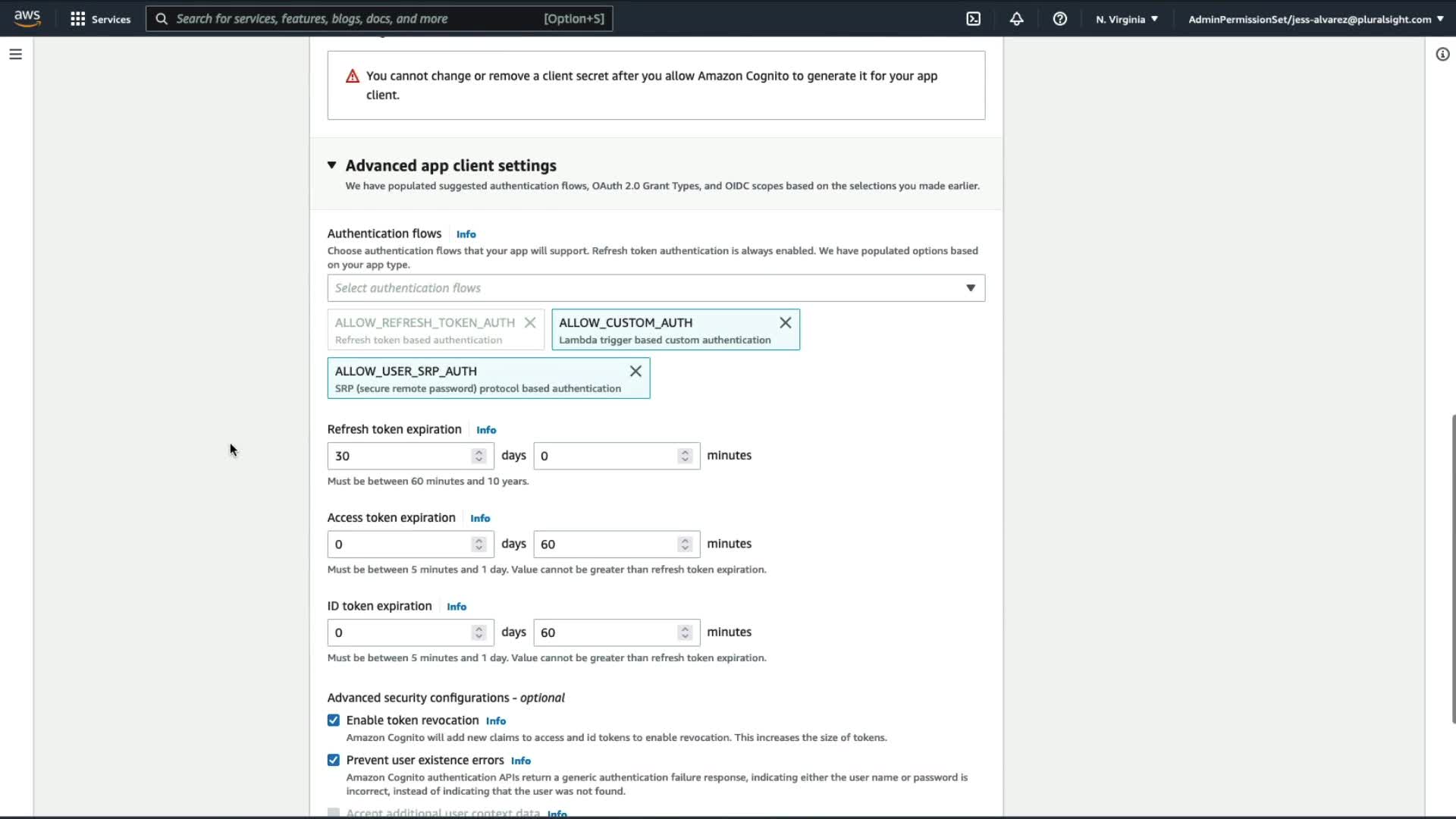
Task: Remove the ALLOW_USER_SRP_AUTH flow tag
Action: point(635,372)
